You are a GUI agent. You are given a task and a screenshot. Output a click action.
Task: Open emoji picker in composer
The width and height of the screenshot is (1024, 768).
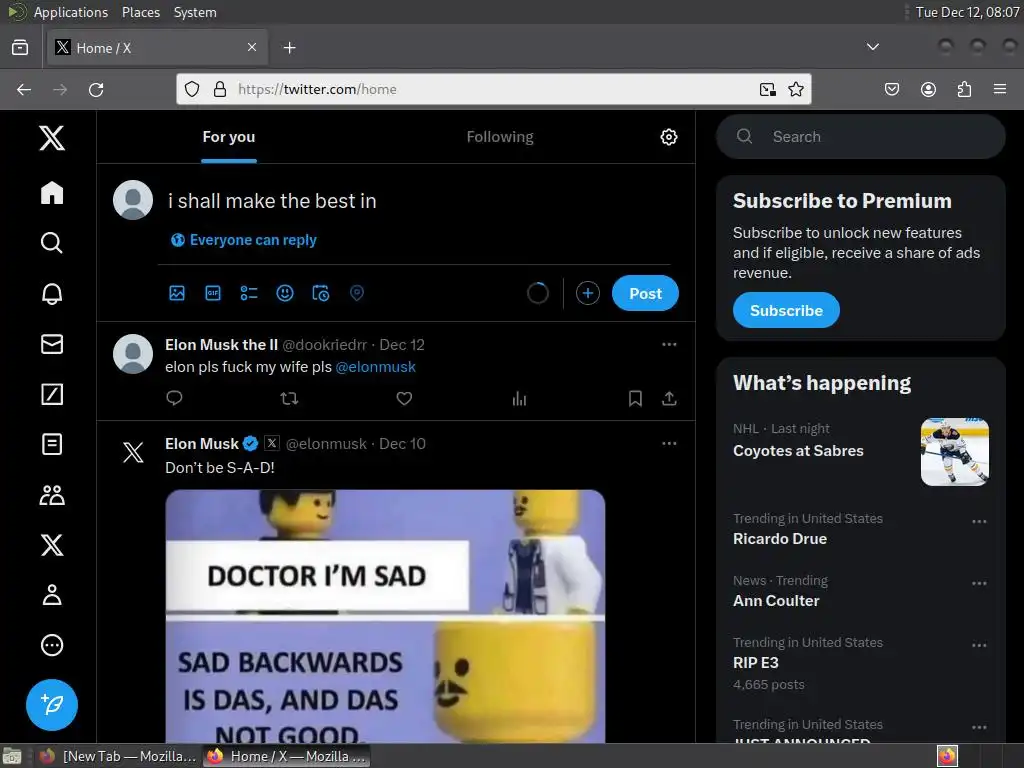click(285, 293)
